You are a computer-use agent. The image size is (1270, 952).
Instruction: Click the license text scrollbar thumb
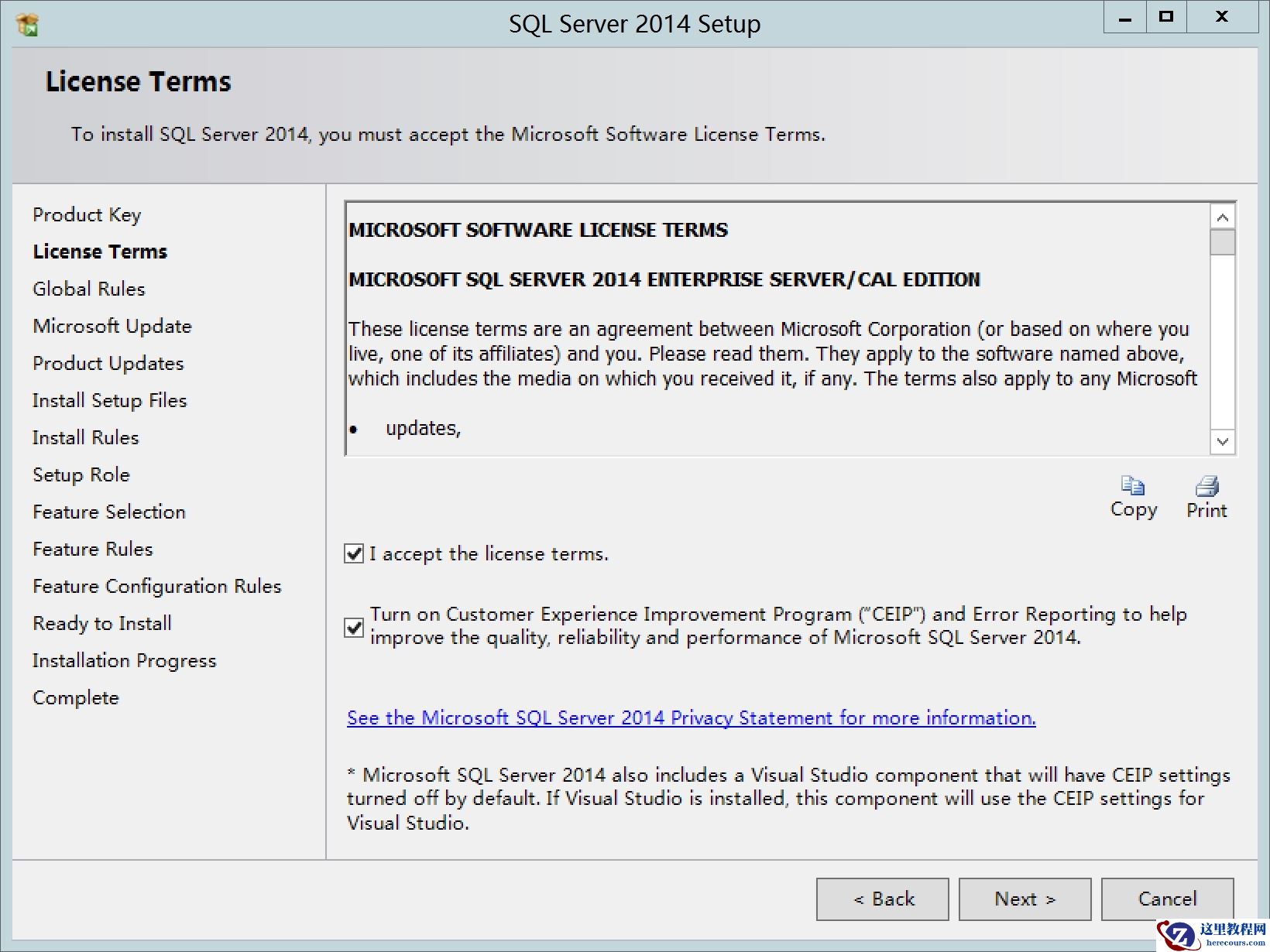point(1222,242)
